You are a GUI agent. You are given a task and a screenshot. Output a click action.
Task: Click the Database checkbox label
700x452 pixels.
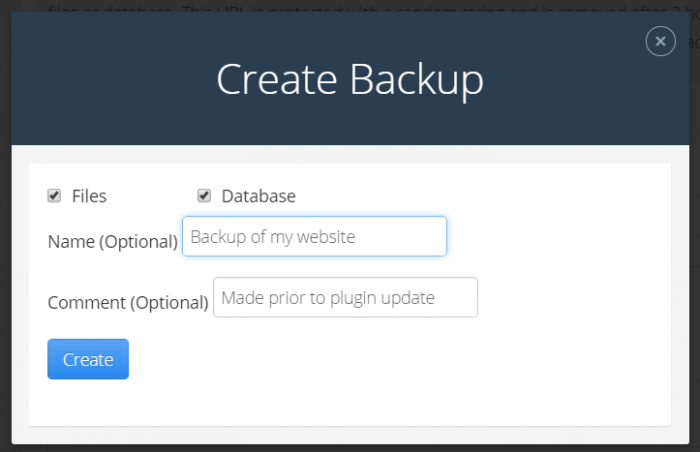point(258,196)
